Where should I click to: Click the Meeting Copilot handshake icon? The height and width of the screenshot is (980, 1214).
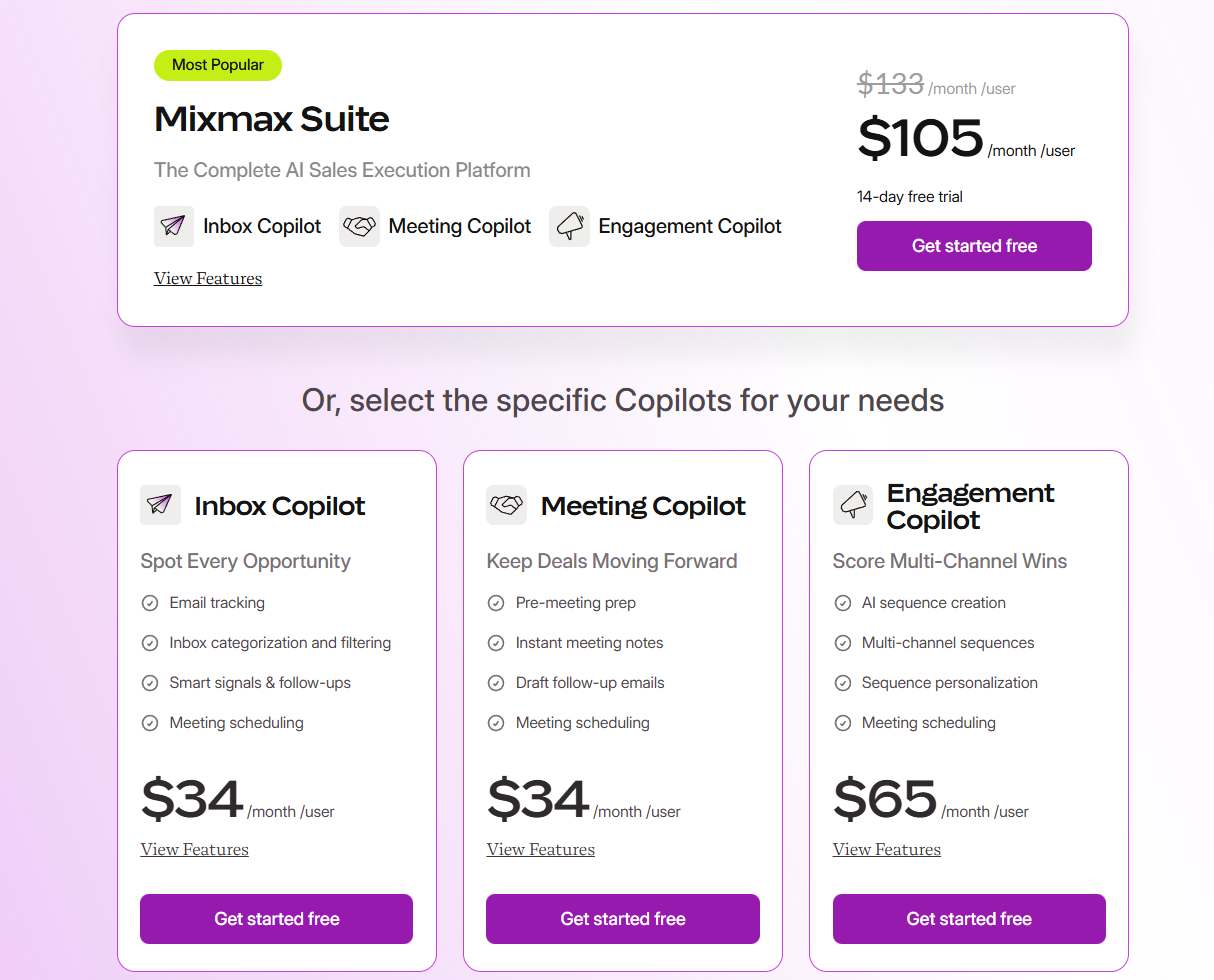click(x=360, y=226)
